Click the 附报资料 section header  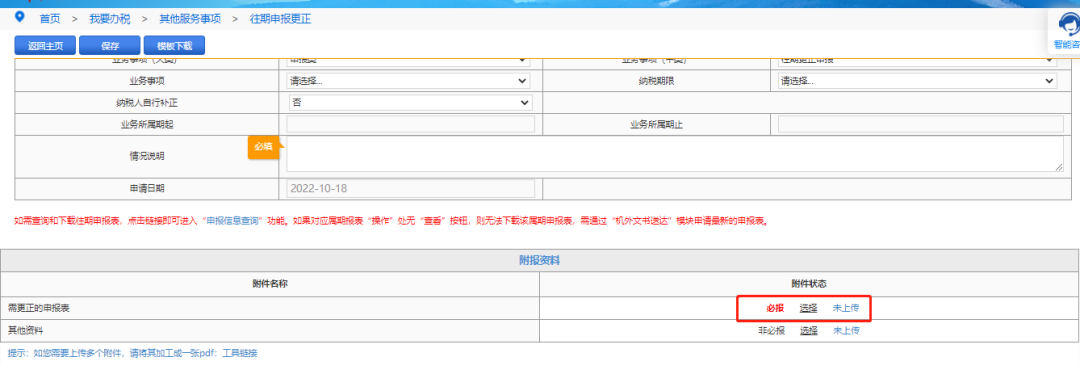click(x=539, y=261)
